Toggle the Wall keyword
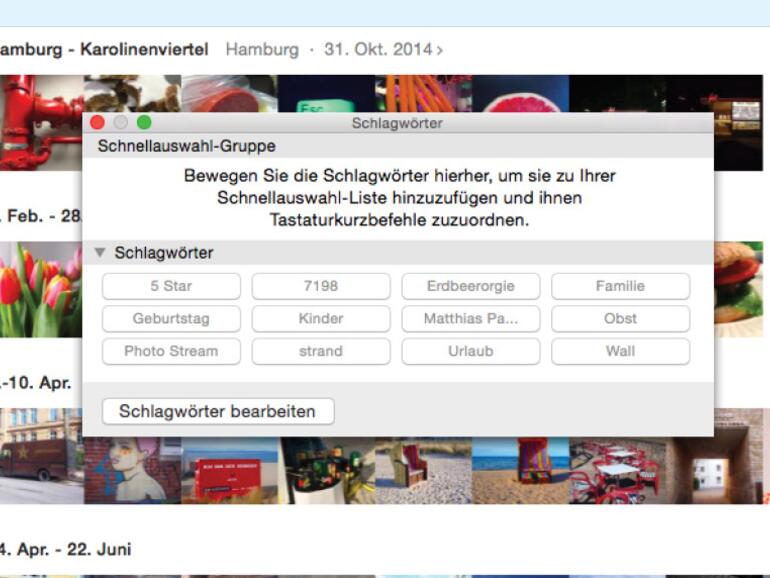This screenshot has height=578, width=770. (x=621, y=351)
